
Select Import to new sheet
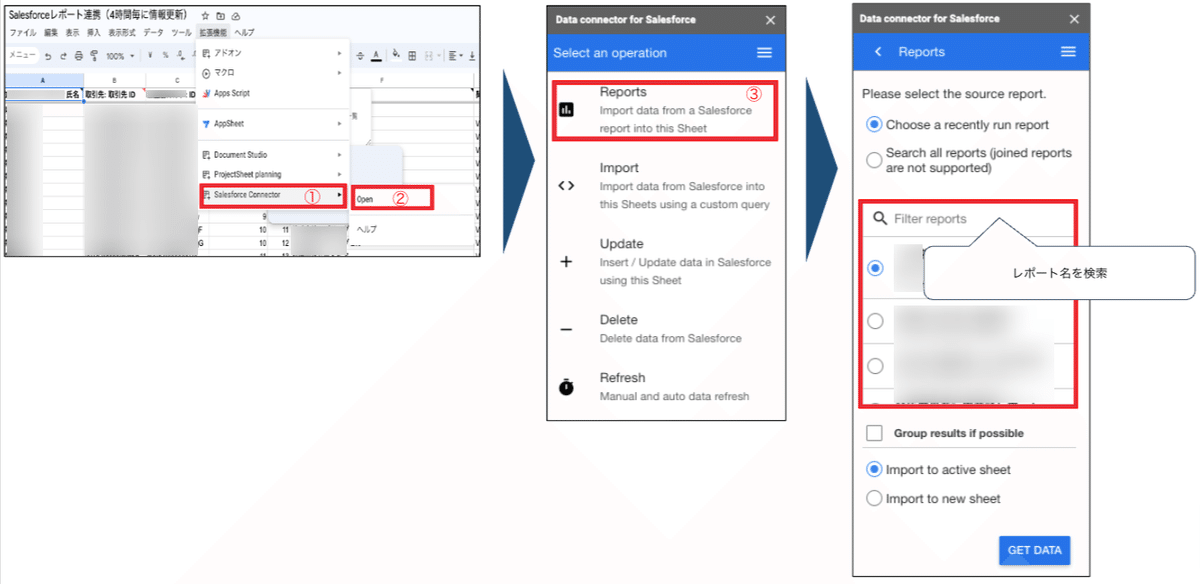874,498
